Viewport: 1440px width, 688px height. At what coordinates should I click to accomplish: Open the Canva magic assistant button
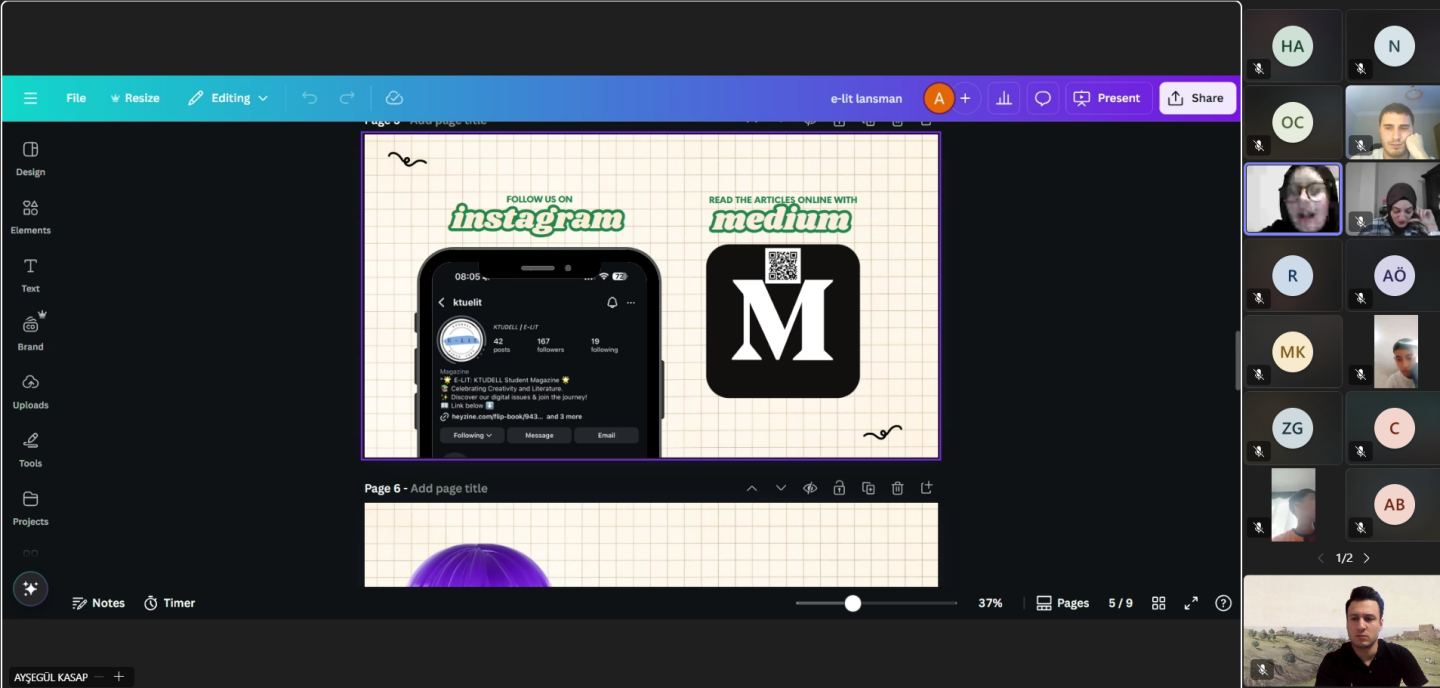(30, 589)
